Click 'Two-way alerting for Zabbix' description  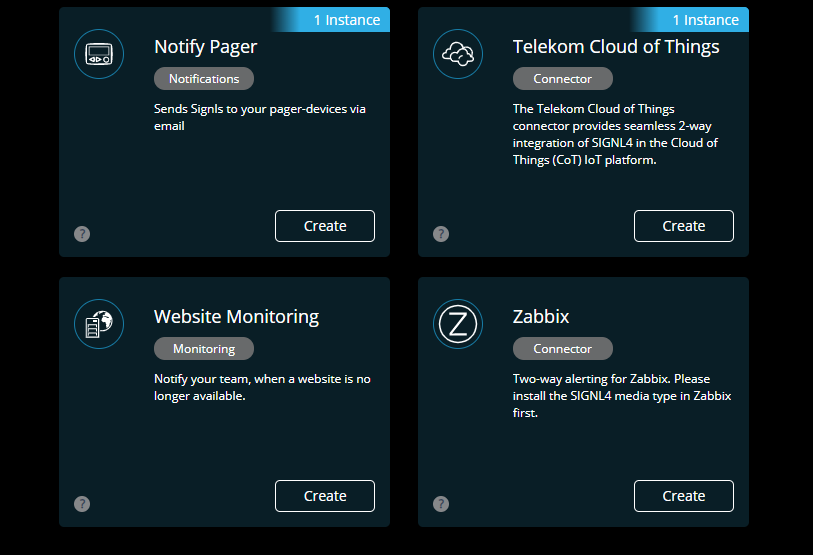[622, 396]
